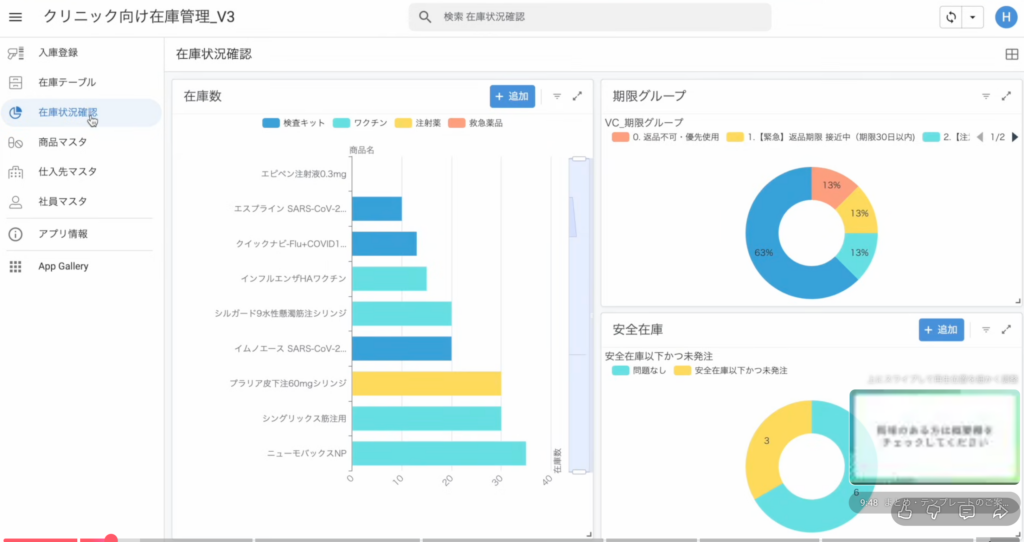Click 追加 button in 在庫数 panel
This screenshot has height=542, width=1024.
512,96
